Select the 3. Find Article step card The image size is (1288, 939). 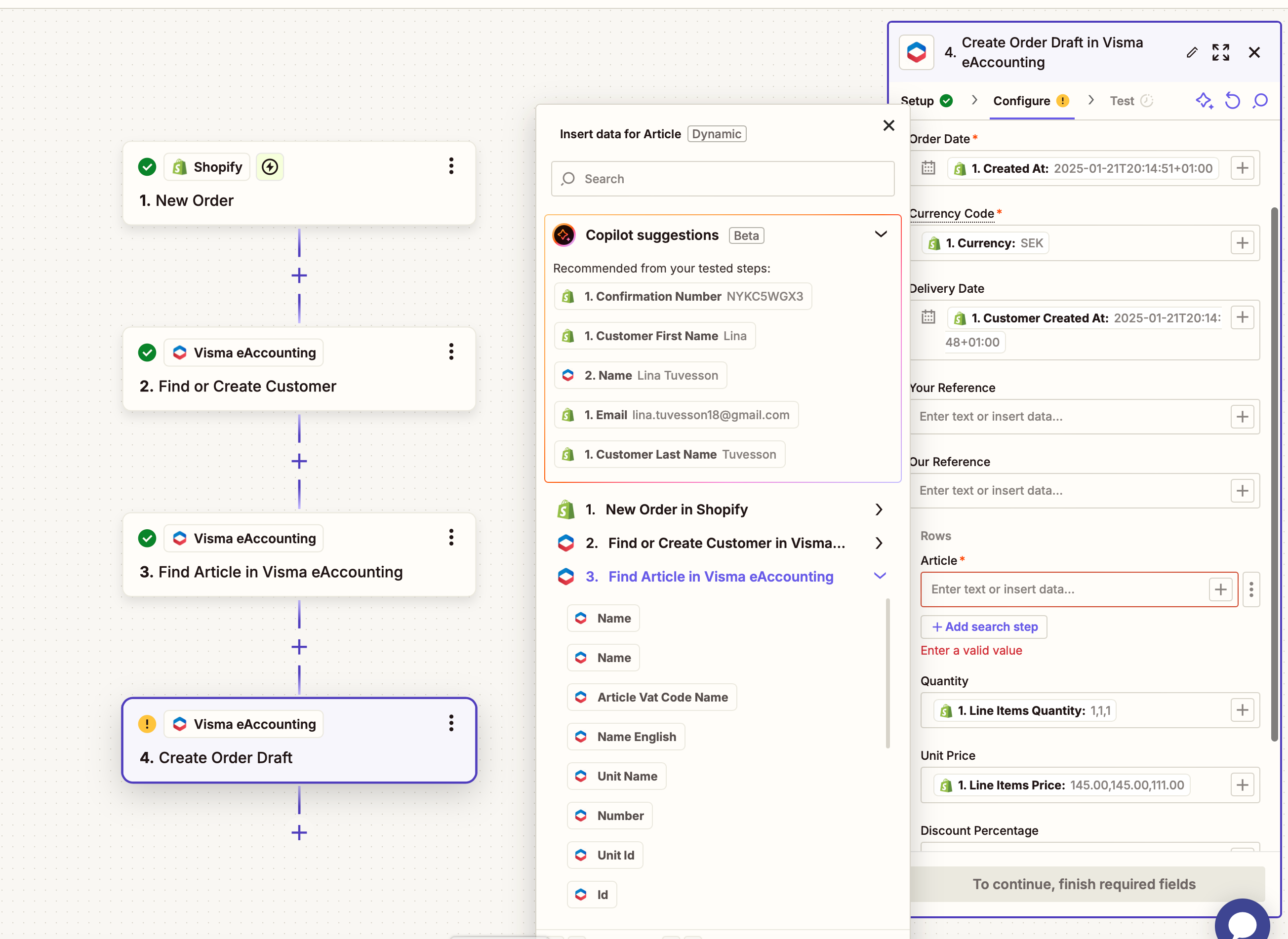299,555
